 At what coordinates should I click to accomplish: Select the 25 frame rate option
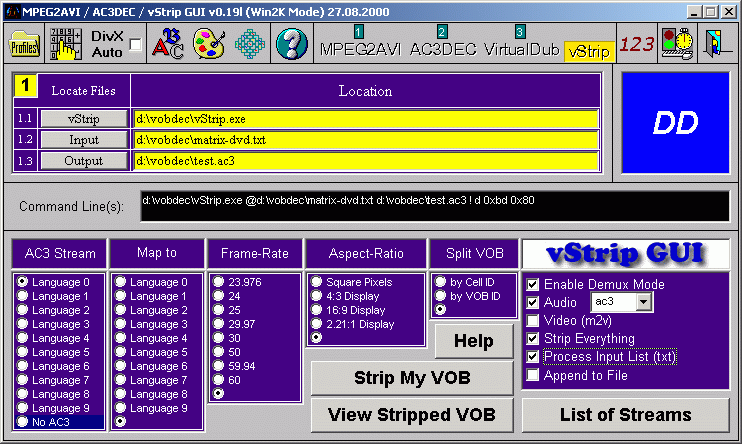click(218, 310)
